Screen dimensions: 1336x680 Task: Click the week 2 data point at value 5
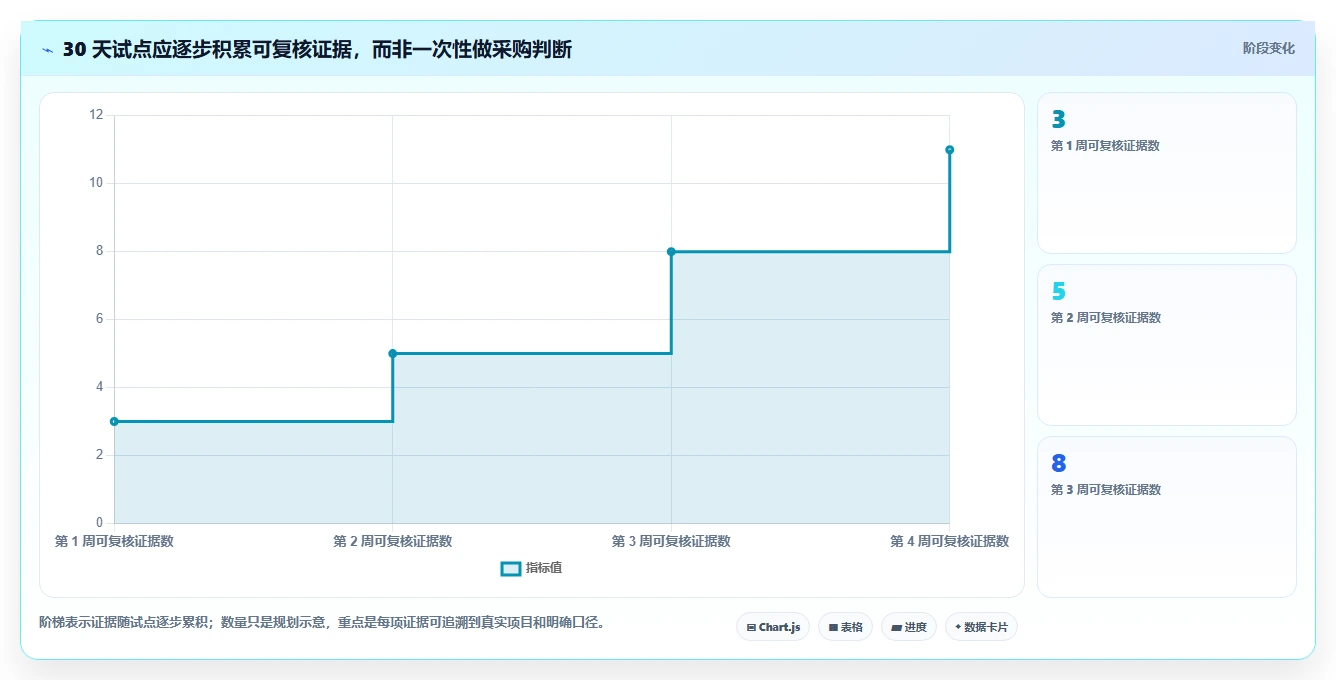pyautogui.click(x=392, y=353)
